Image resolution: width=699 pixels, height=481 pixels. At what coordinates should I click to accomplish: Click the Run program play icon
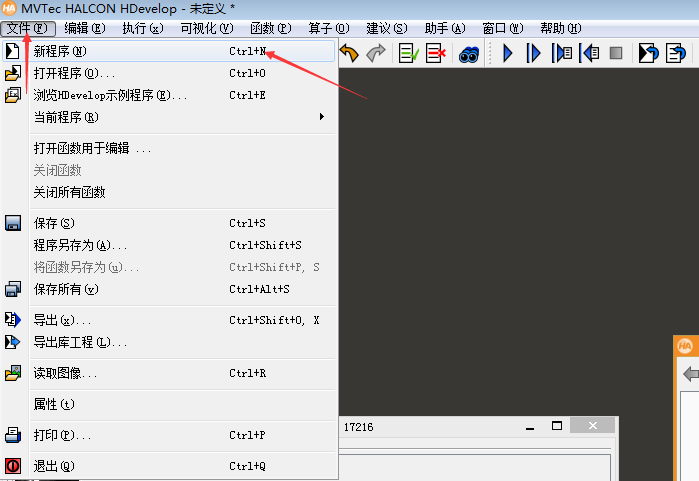[507, 53]
